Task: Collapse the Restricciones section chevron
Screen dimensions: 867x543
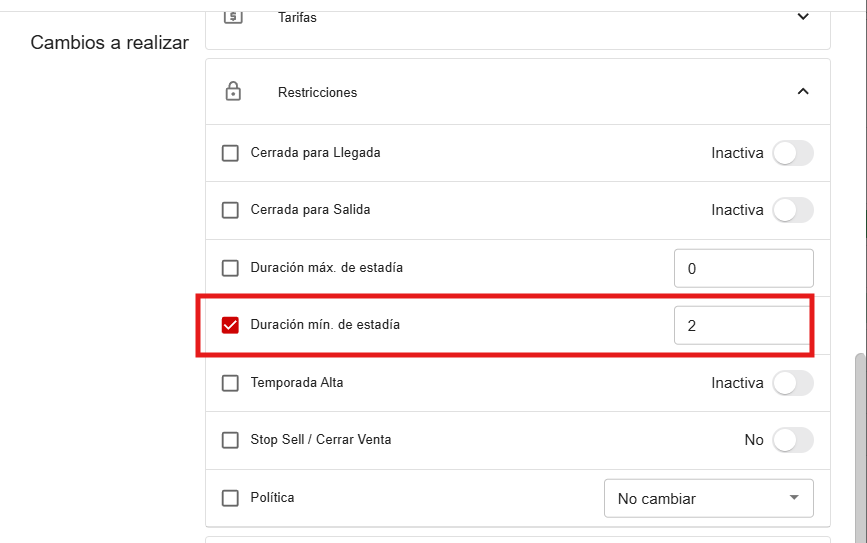Action: [x=802, y=92]
